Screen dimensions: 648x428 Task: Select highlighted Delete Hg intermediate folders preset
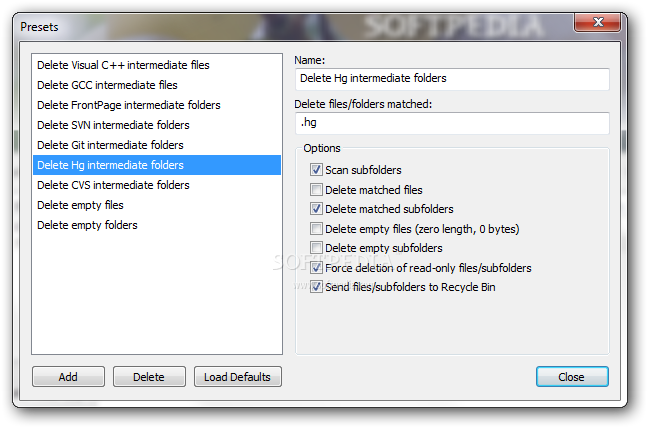point(157,165)
